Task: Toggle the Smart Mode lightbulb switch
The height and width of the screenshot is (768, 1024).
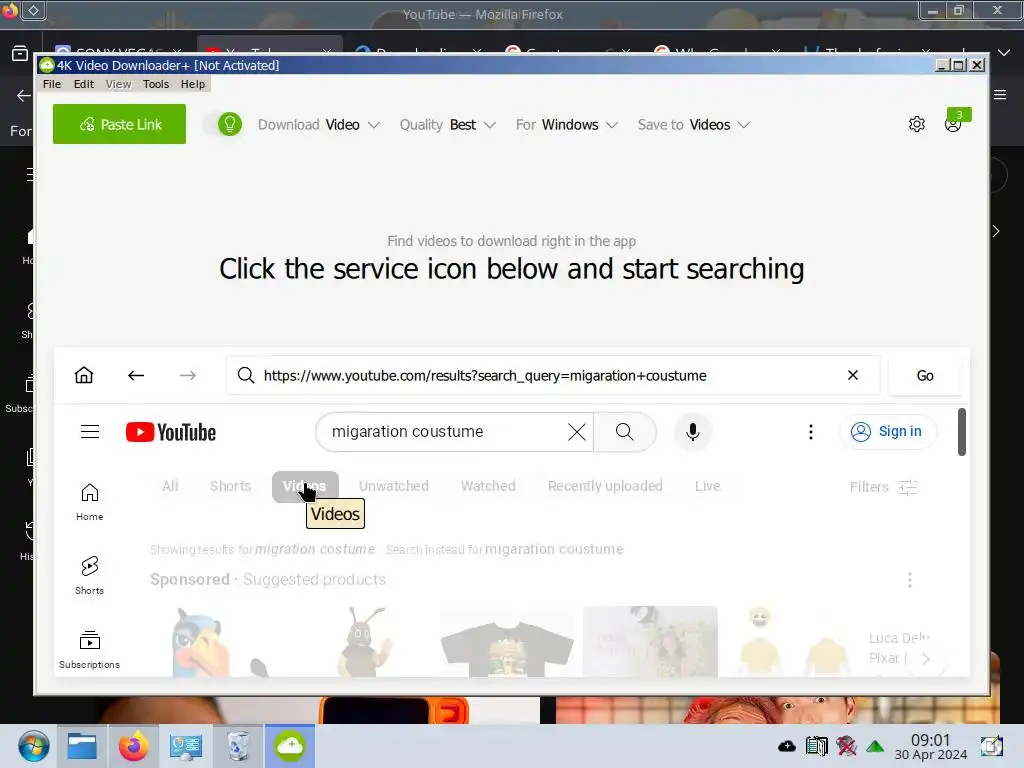Action: (222, 124)
